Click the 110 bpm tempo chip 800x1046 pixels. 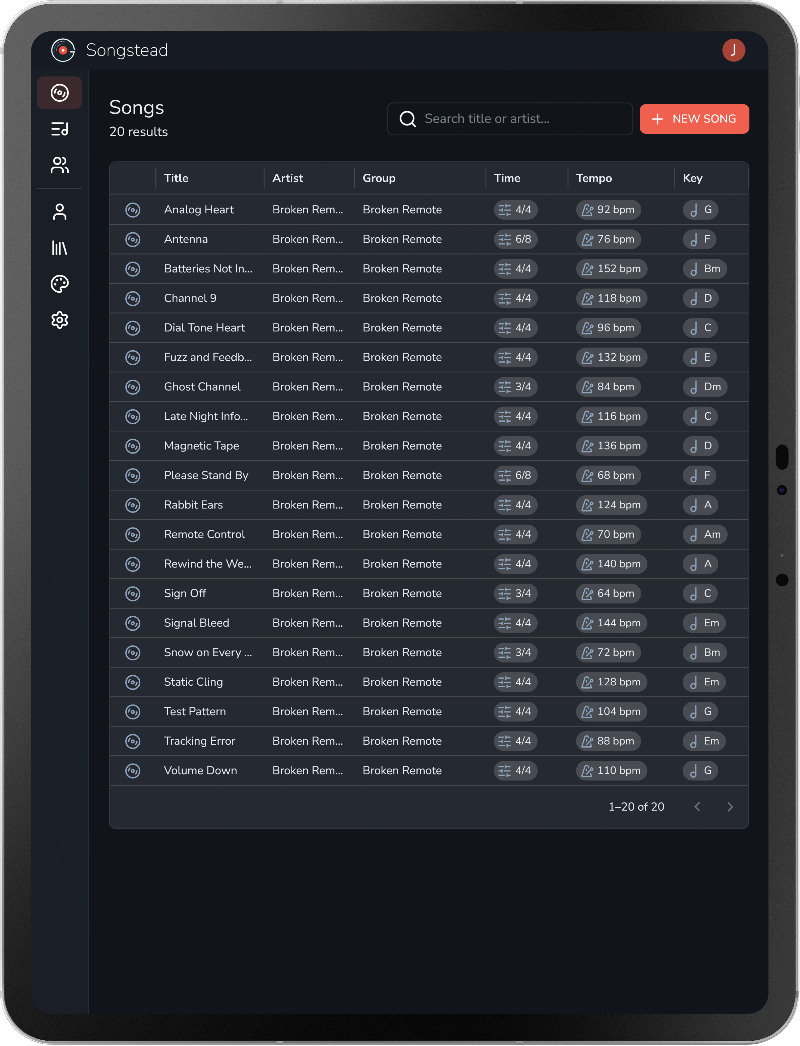point(611,770)
